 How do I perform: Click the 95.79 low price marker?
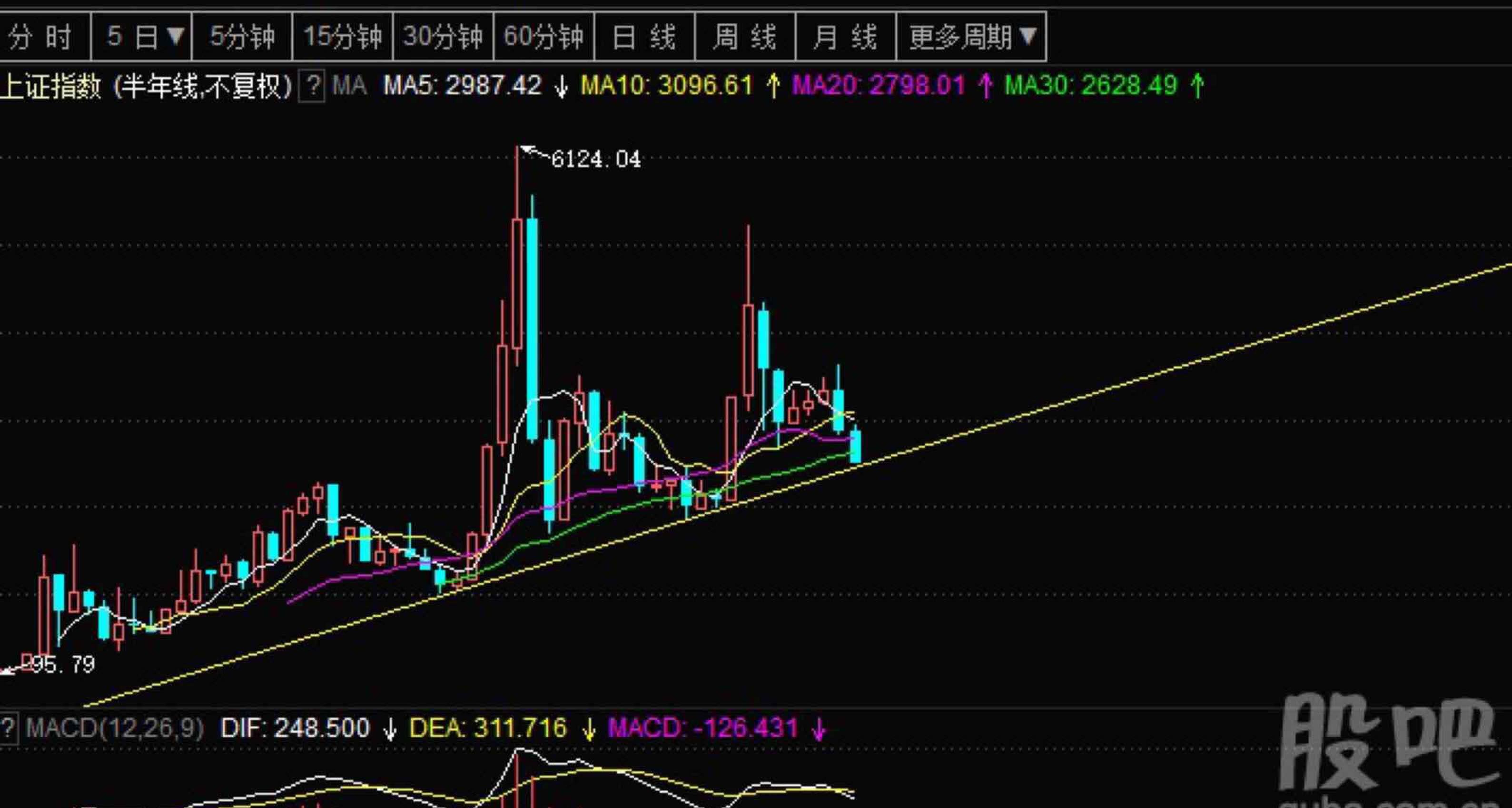coord(62,664)
